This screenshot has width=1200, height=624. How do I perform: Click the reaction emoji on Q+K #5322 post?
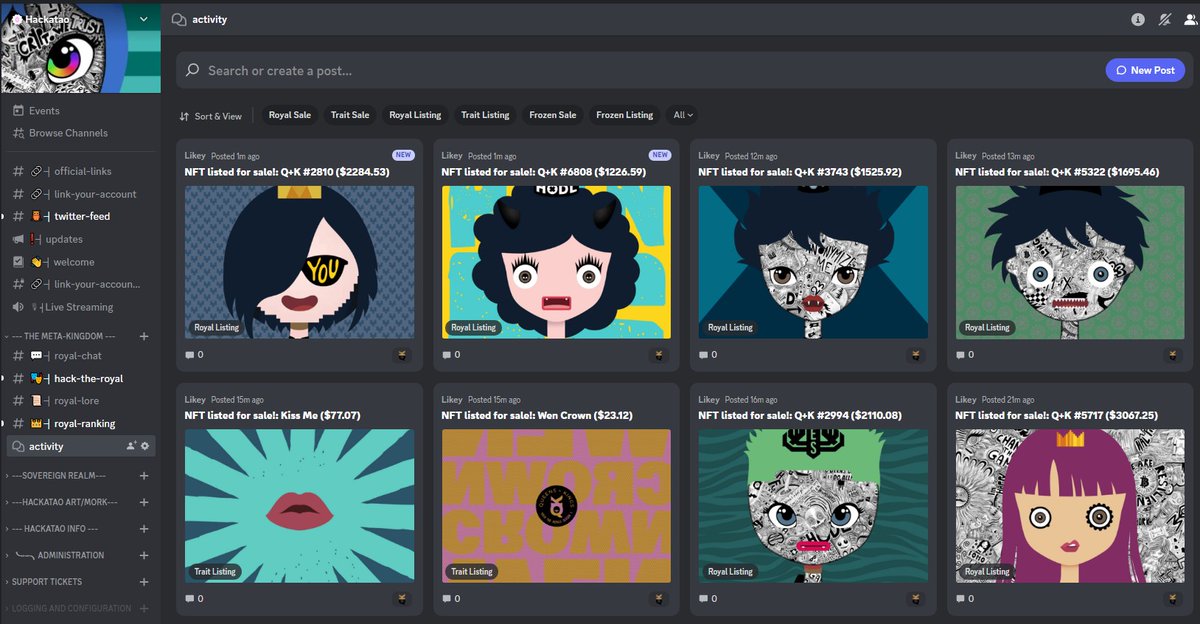pyautogui.click(x=1173, y=355)
